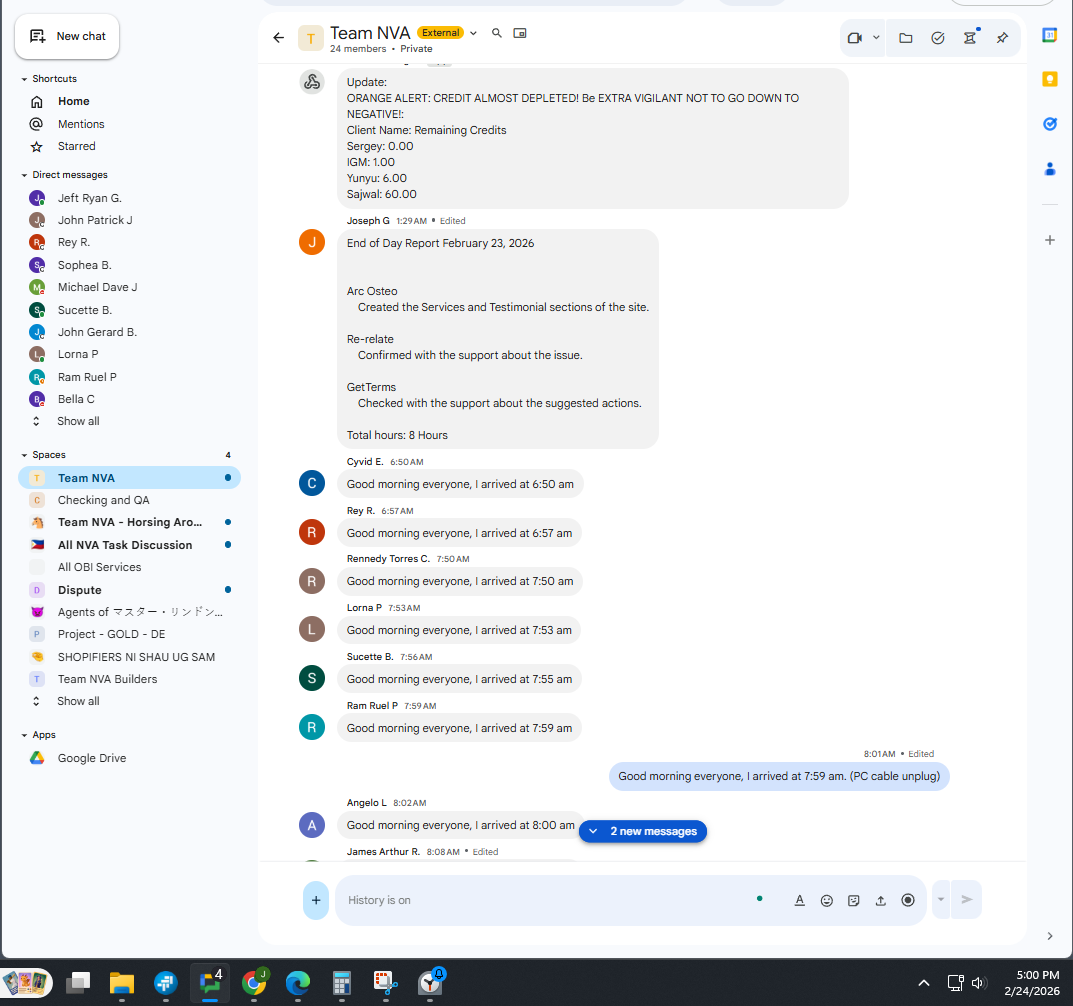The height and width of the screenshot is (1006, 1073).
Task: Open Team NVA Builders space
Action: (x=107, y=680)
